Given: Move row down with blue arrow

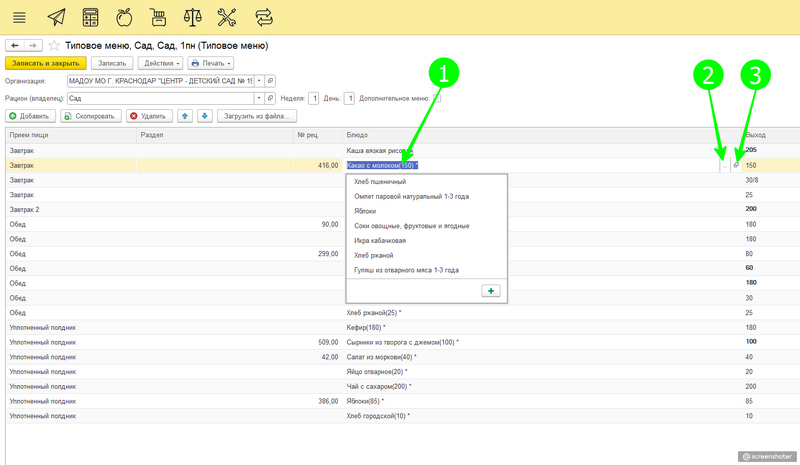Looking at the screenshot, I should tap(204, 116).
